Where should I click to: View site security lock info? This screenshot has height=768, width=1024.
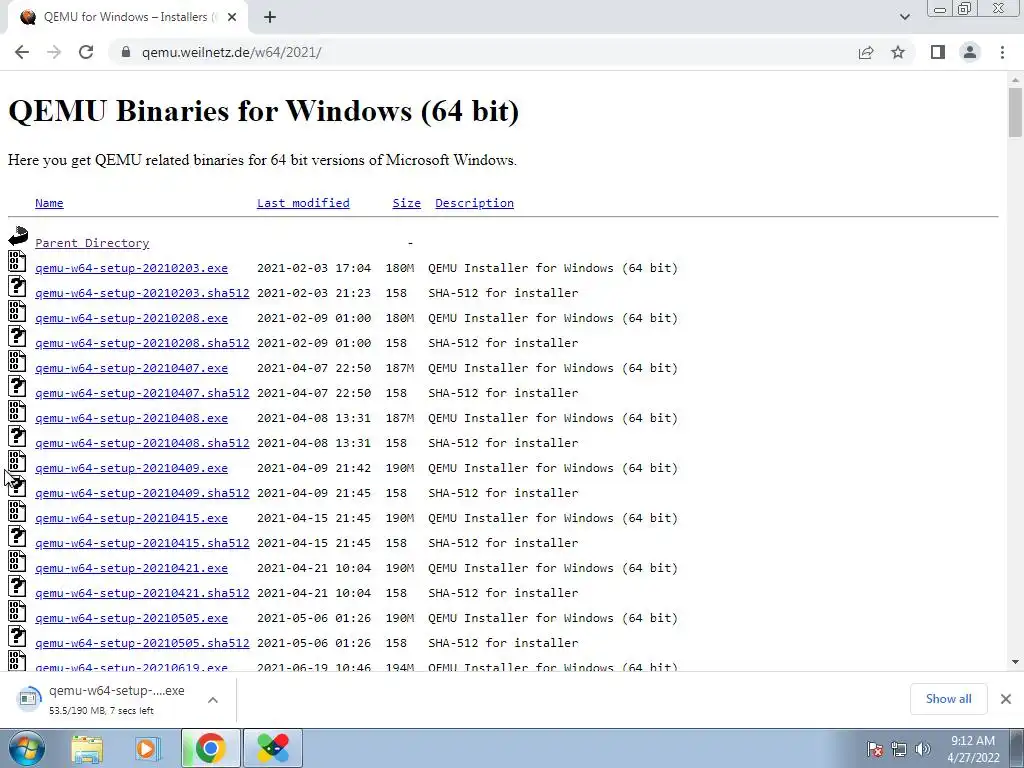126,52
